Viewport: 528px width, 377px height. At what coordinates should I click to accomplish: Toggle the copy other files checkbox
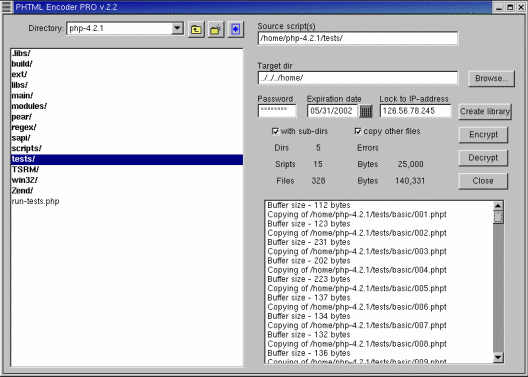[358, 131]
